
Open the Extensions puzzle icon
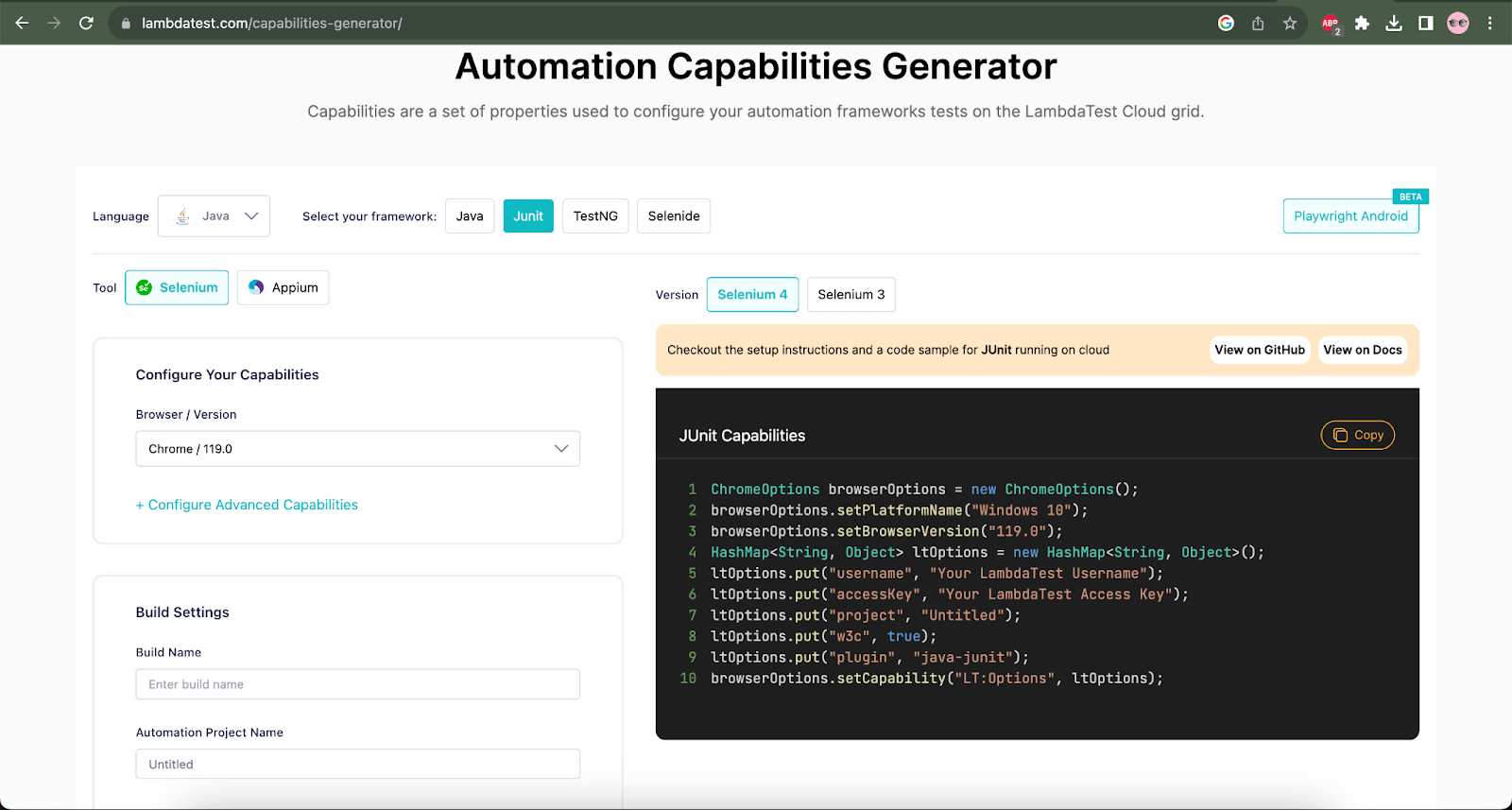pyautogui.click(x=1362, y=23)
